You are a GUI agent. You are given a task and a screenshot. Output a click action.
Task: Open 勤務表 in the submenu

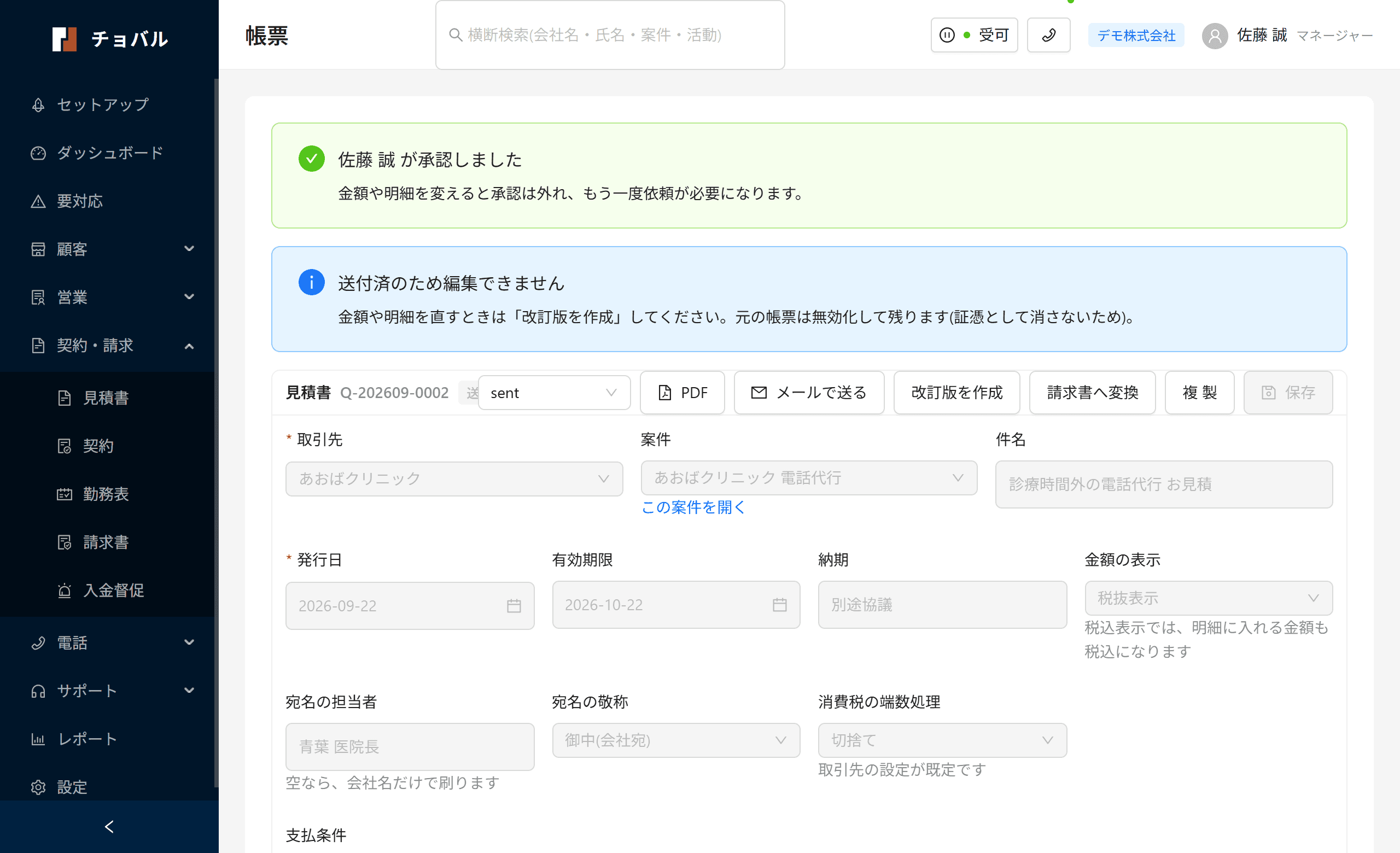[108, 494]
